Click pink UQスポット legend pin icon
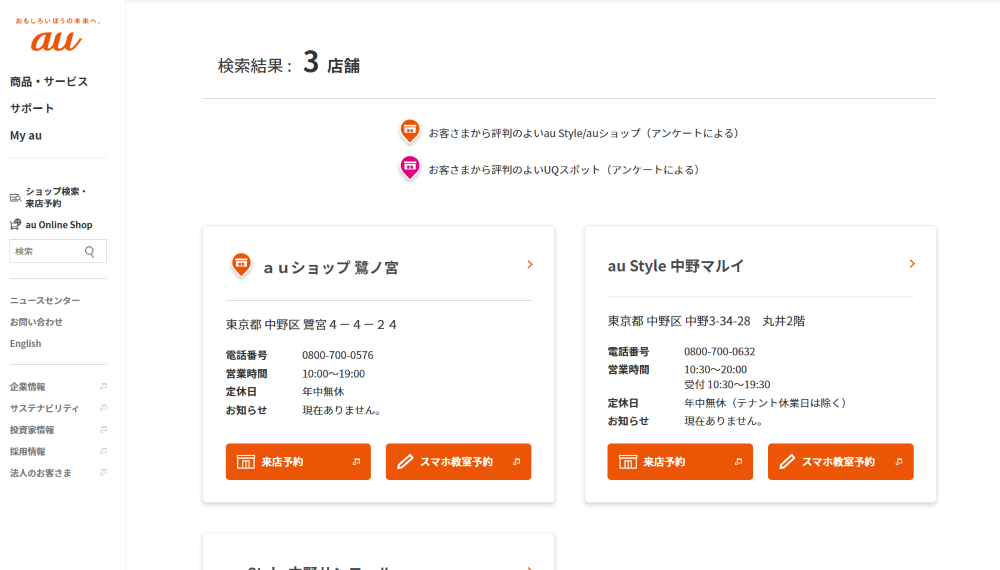 pyautogui.click(x=410, y=168)
